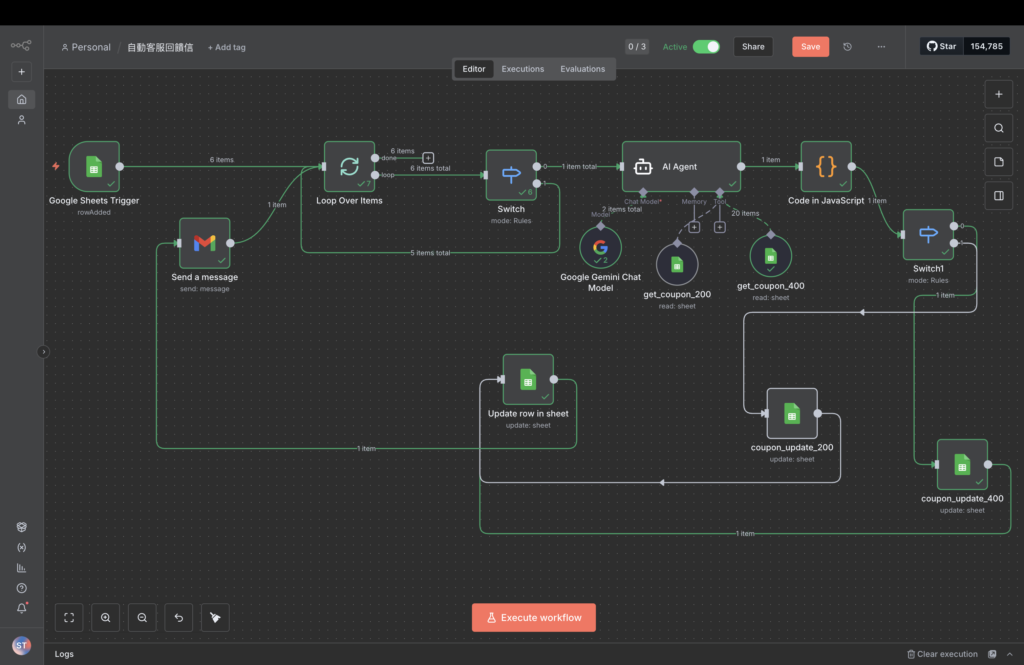Add a Memory sub-node to AI Agent
Viewport: 1024px width, 665px height.
coord(694,227)
